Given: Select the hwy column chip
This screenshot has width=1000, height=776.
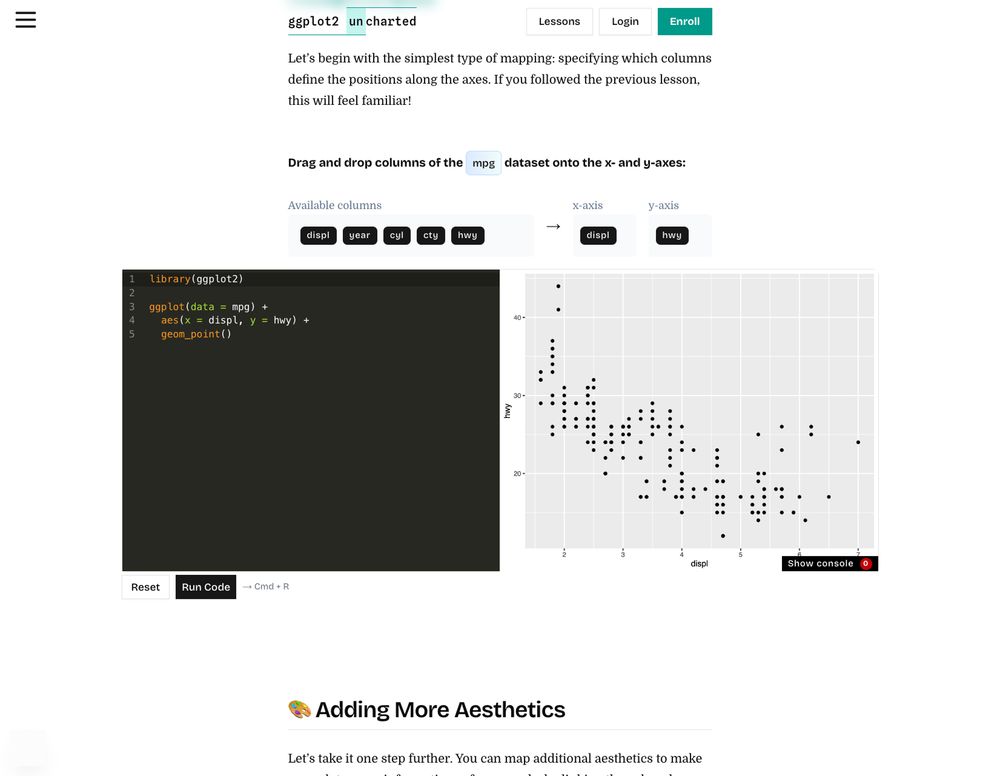Looking at the screenshot, I should click(467, 235).
